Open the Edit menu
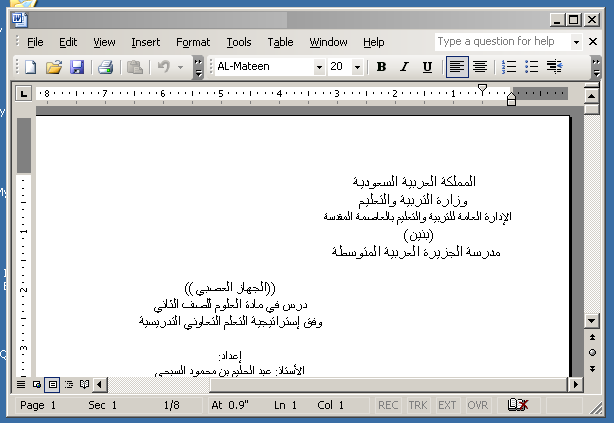The height and width of the screenshot is (423, 614). click(x=68, y=42)
